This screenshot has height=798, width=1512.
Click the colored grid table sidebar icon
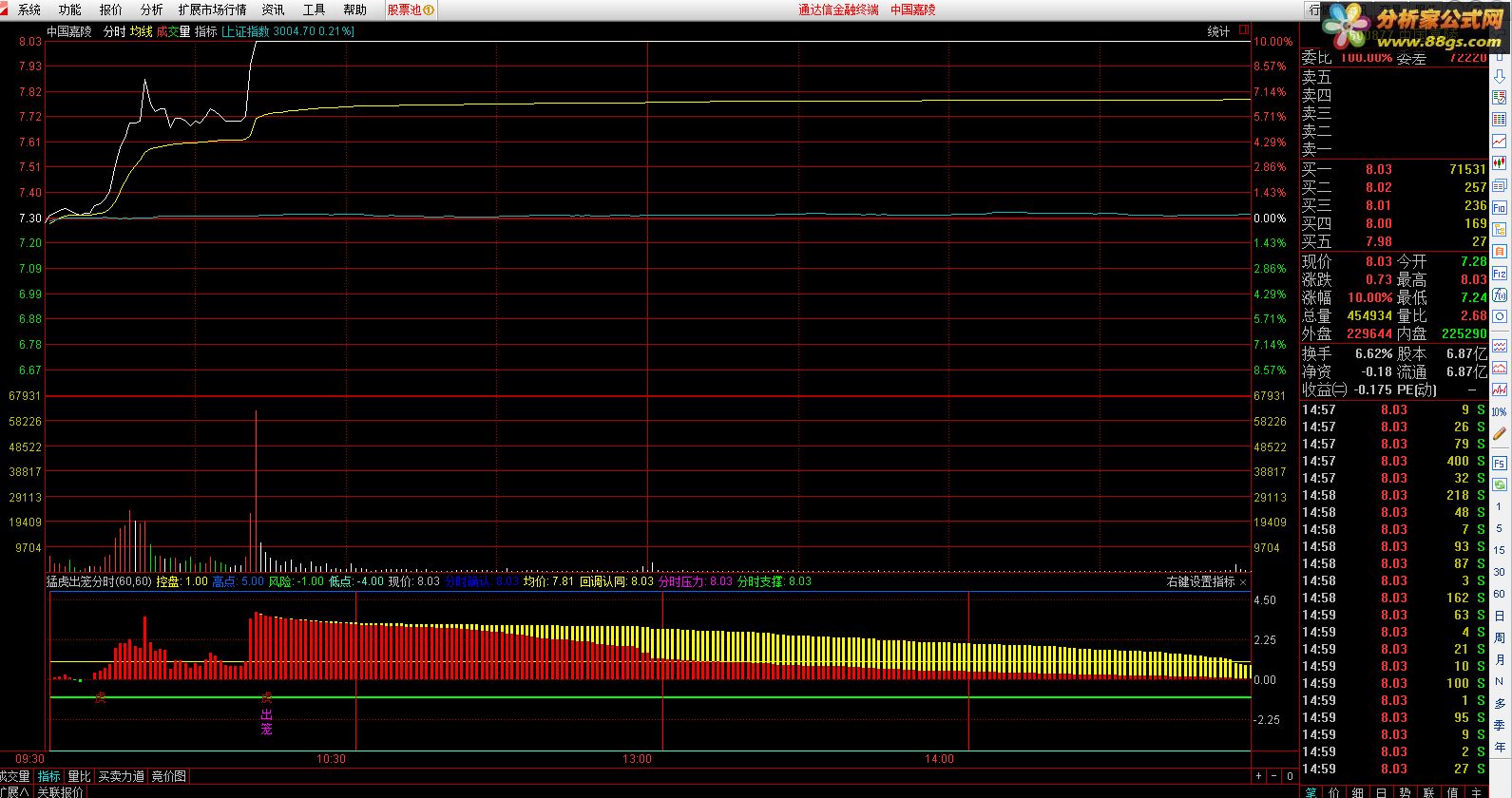[1500, 120]
